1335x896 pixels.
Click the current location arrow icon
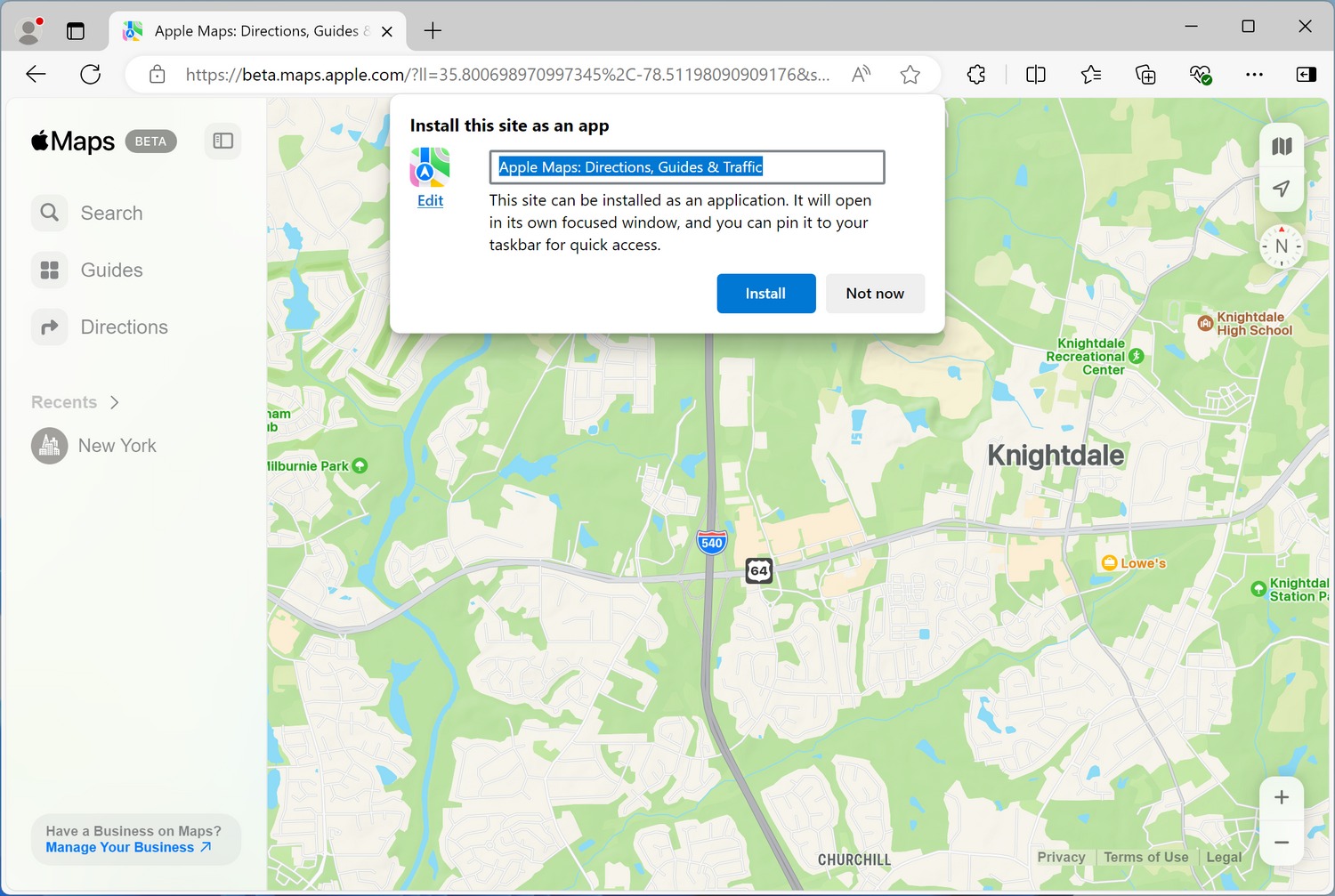tap(1282, 189)
